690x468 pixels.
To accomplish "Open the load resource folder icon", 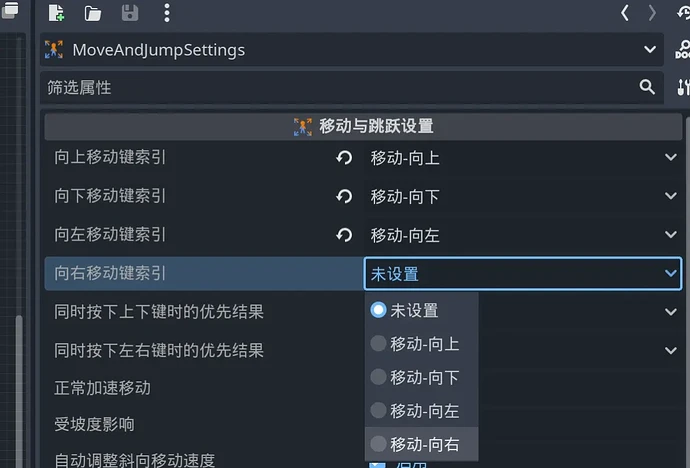I will [x=93, y=13].
